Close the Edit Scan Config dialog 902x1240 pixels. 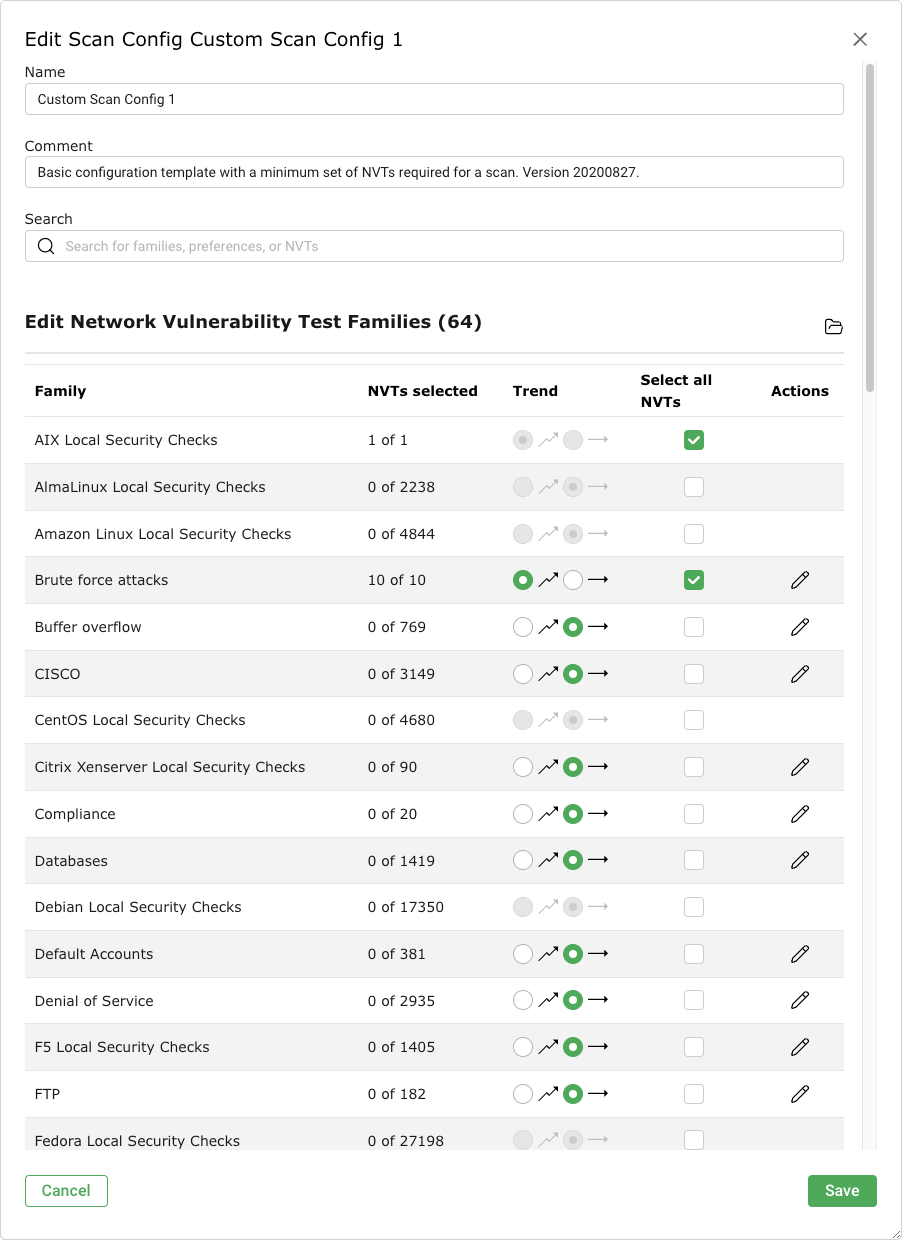point(860,40)
